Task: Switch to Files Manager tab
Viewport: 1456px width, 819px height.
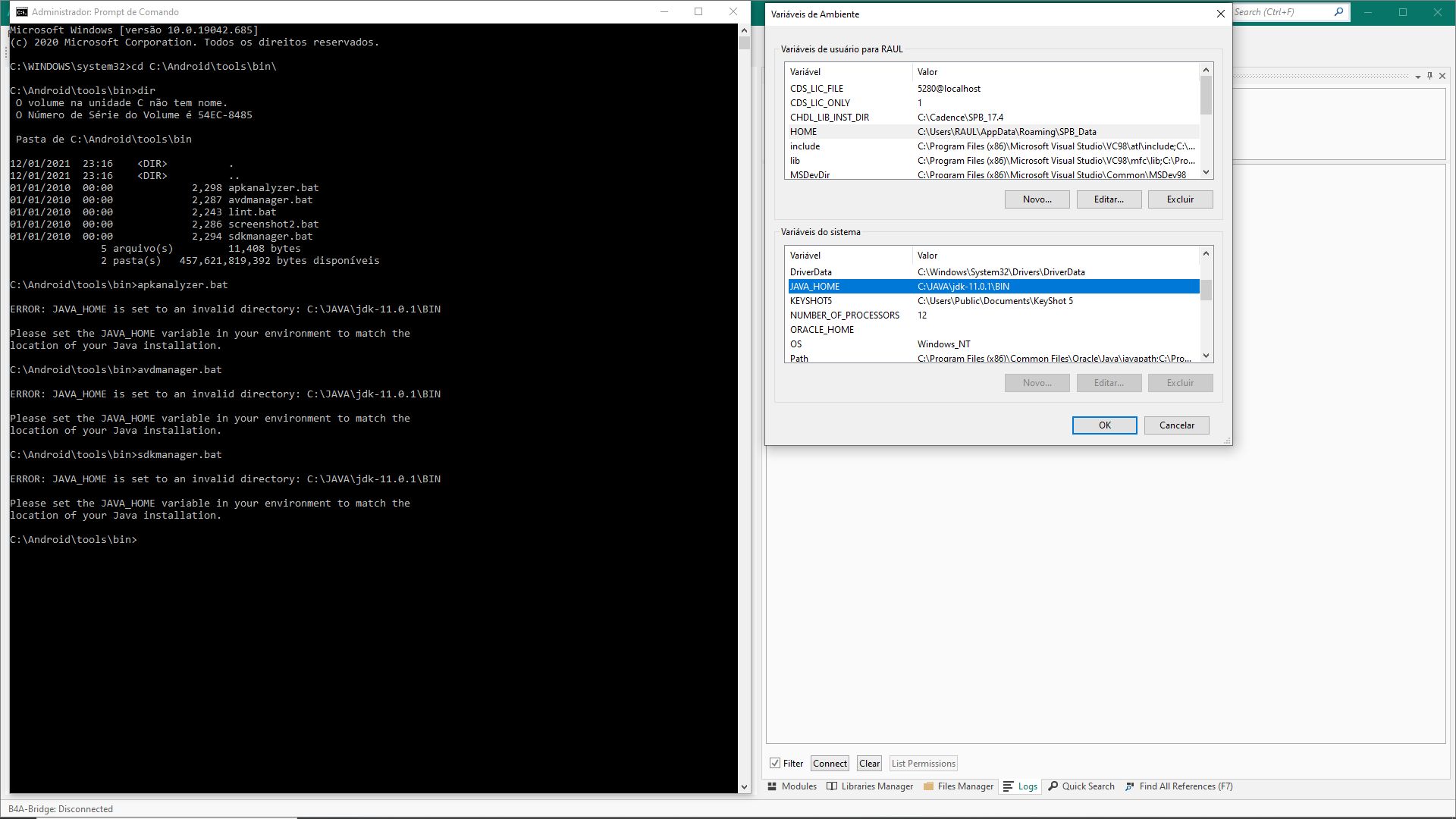Action: (x=959, y=786)
